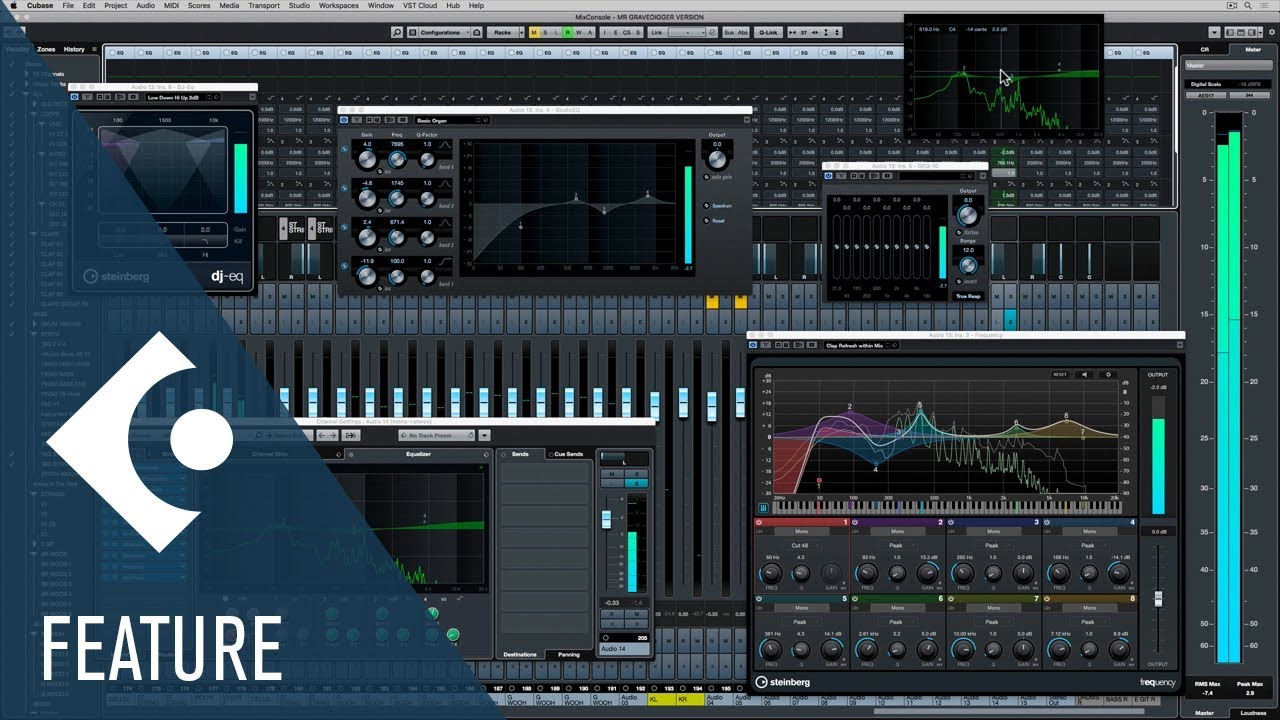The image size is (1280, 720).
Task: Open the Frequency plugin settings gear icon
Action: click(1108, 374)
